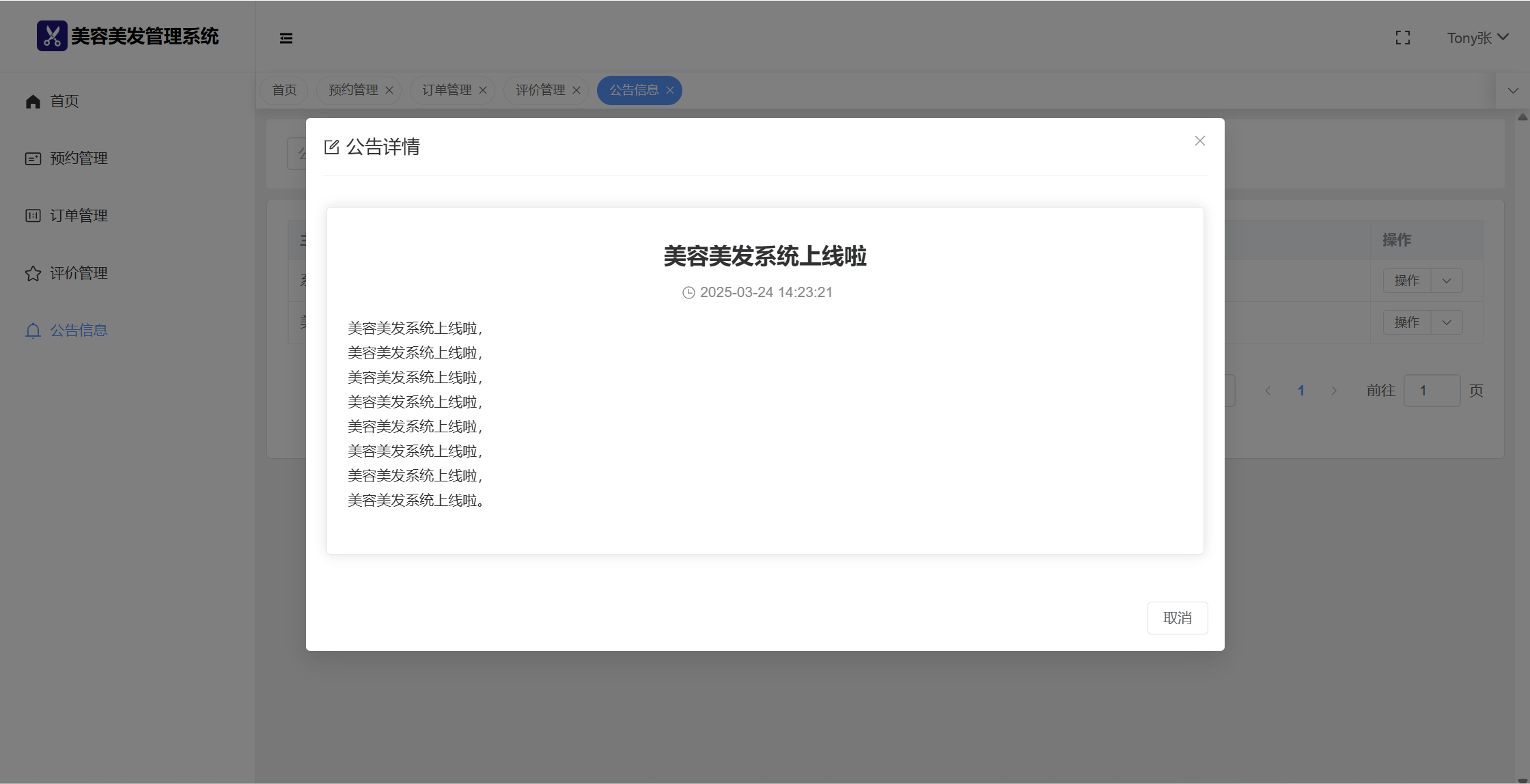The width and height of the screenshot is (1530, 784).
Task: Click the go-to page number input
Action: click(1431, 391)
